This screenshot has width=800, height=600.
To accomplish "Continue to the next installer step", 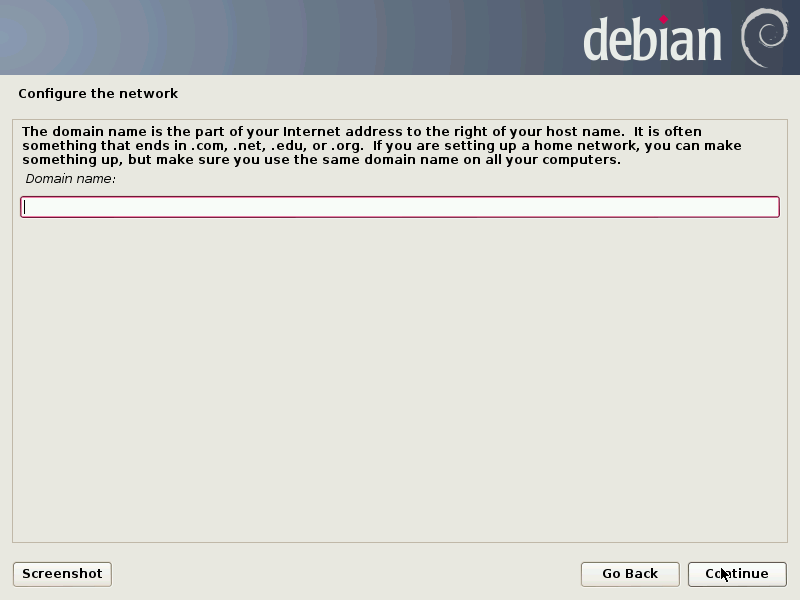I will 737,574.
